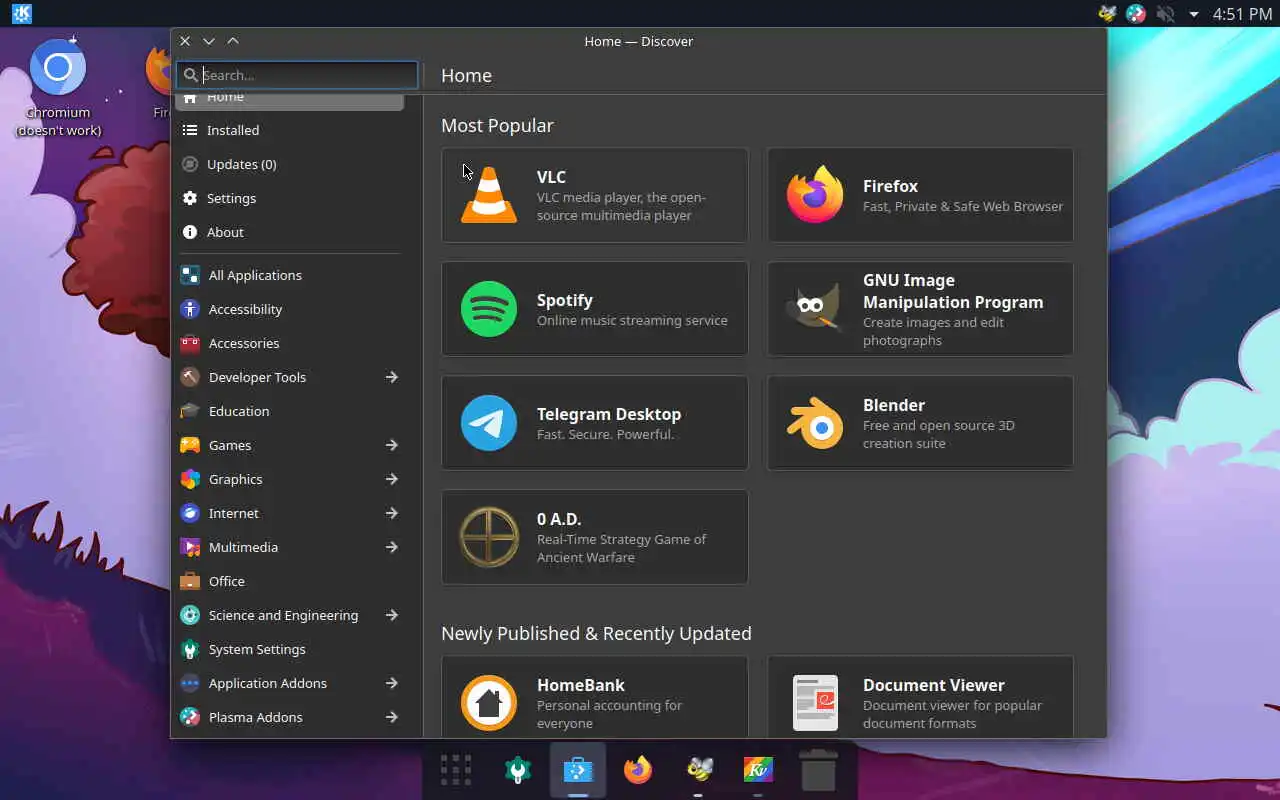Screen dimensions: 1280x800
Task: Open the Updates (0) page
Action: (290, 164)
